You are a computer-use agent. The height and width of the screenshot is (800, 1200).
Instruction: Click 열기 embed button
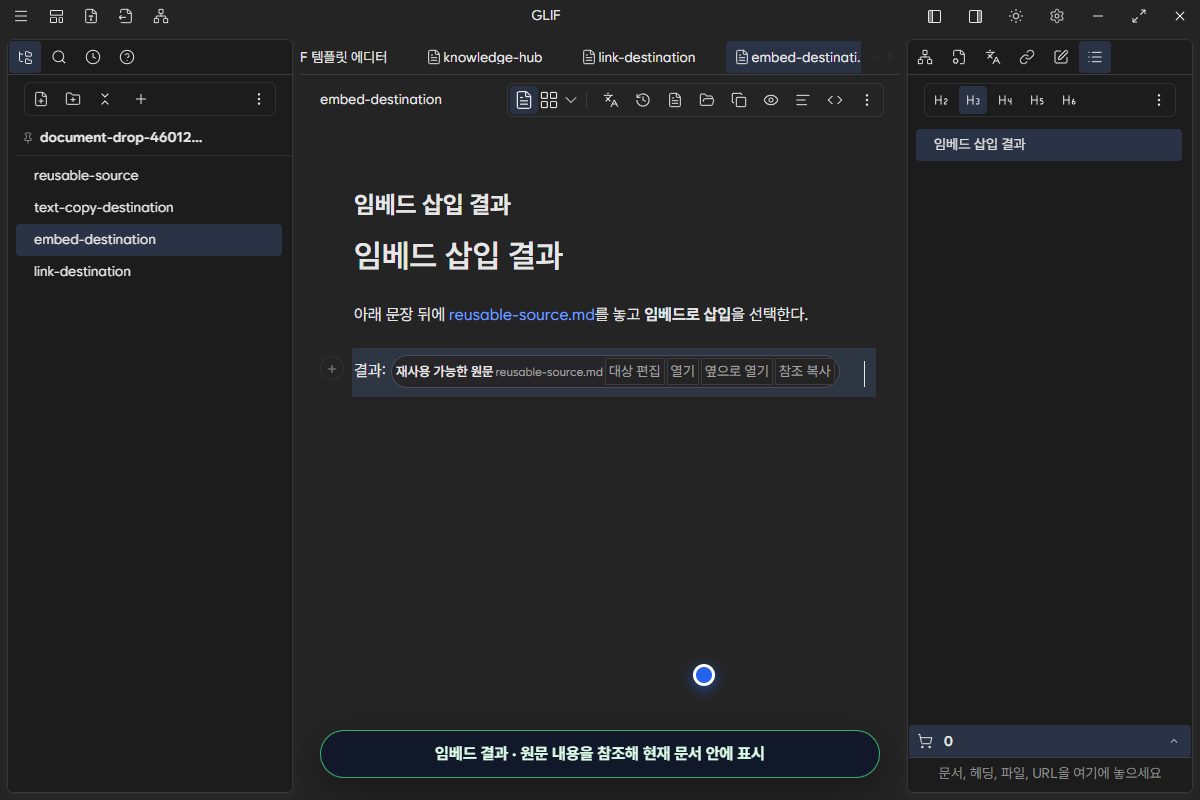click(683, 371)
